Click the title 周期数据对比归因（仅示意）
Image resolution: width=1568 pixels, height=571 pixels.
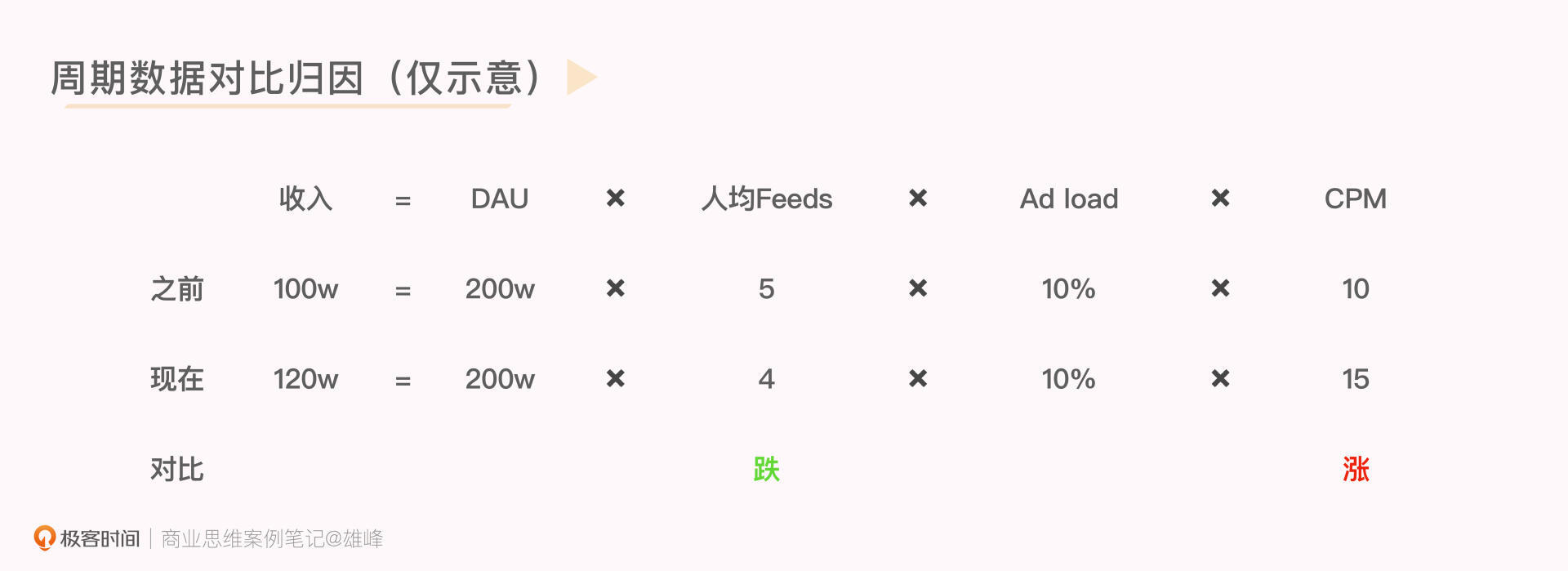click(x=296, y=78)
